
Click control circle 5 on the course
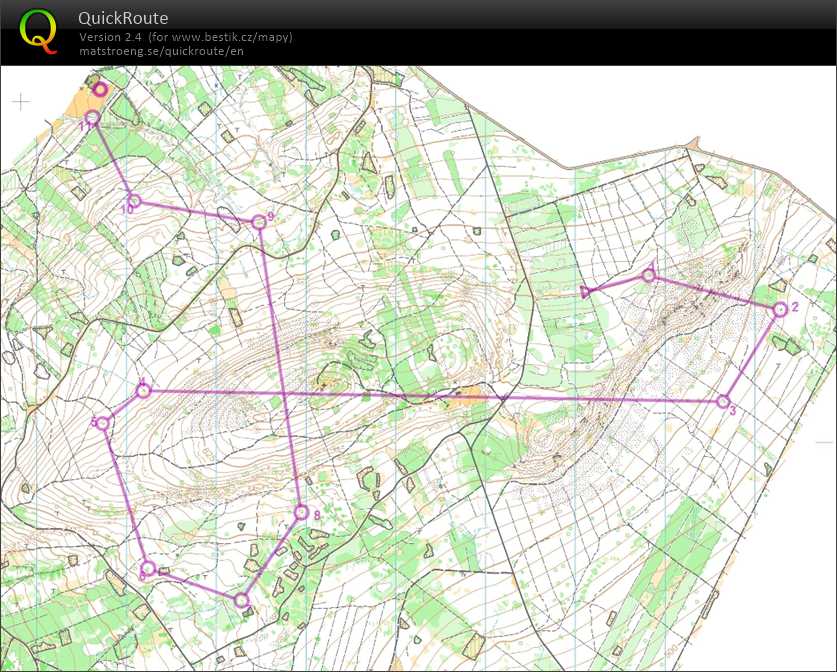102,424
